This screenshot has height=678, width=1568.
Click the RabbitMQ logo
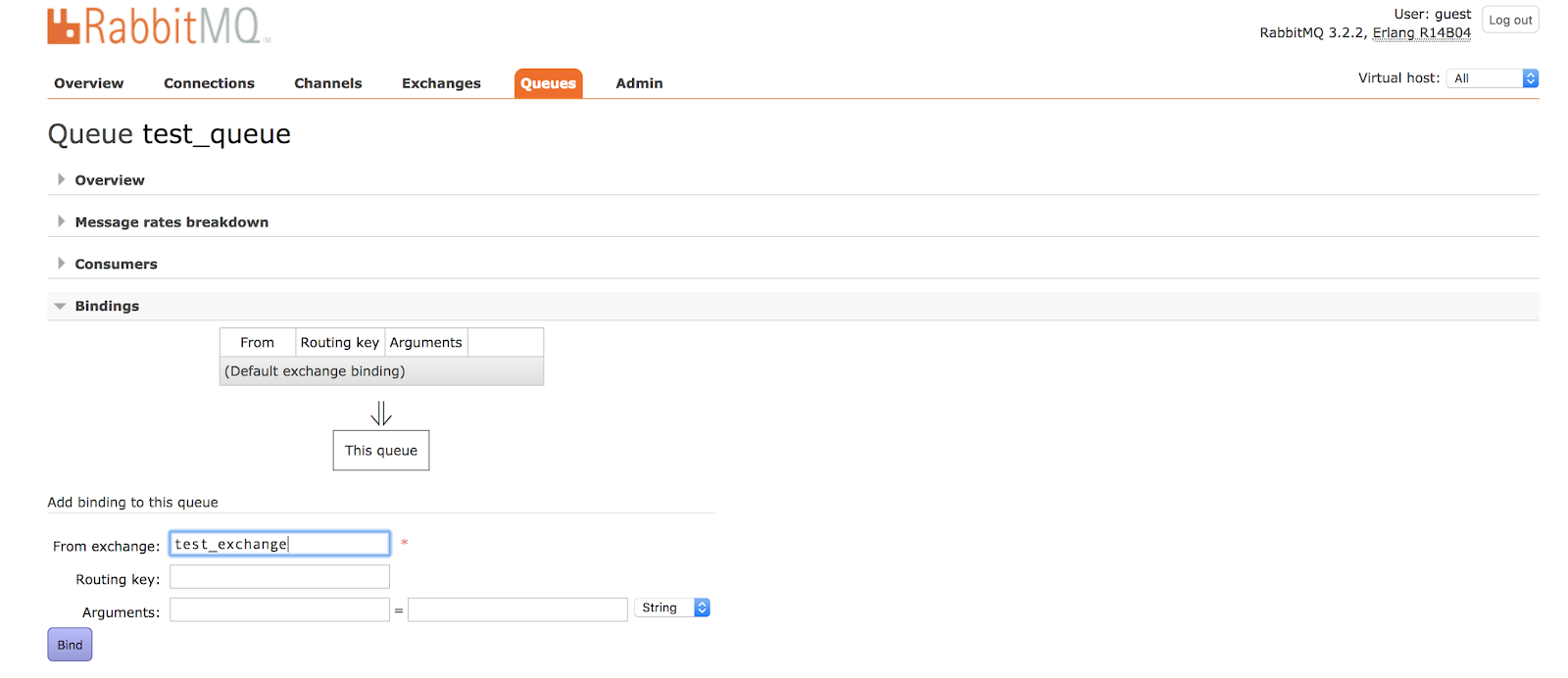[159, 26]
